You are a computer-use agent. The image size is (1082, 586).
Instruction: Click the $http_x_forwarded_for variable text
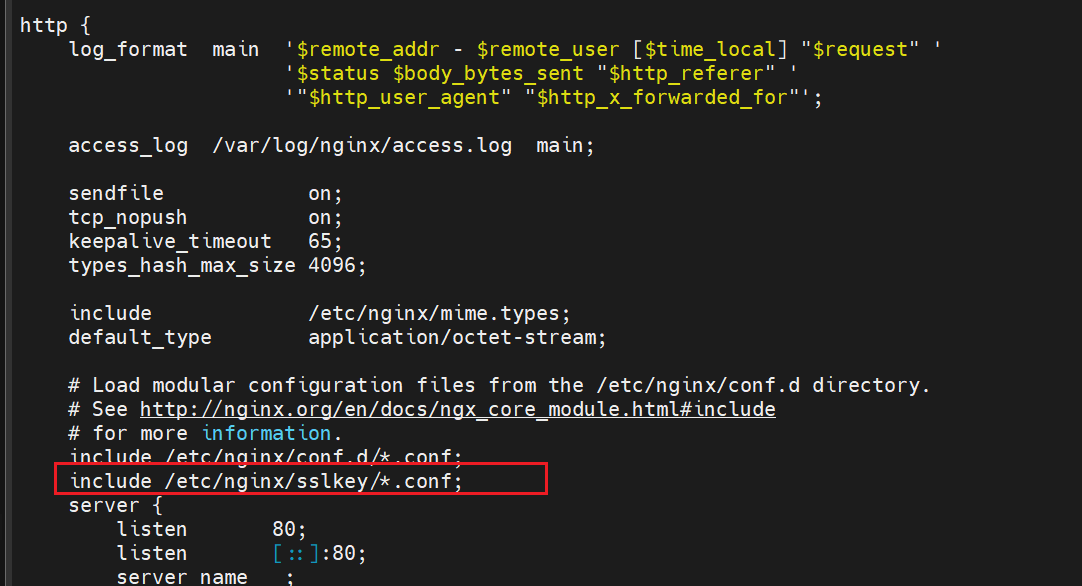[x=661, y=97]
